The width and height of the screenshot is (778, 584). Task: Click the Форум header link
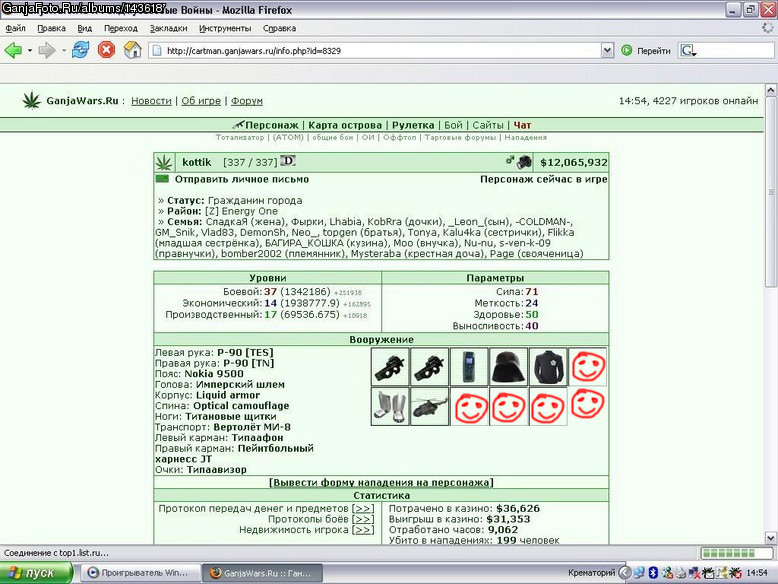[247, 101]
